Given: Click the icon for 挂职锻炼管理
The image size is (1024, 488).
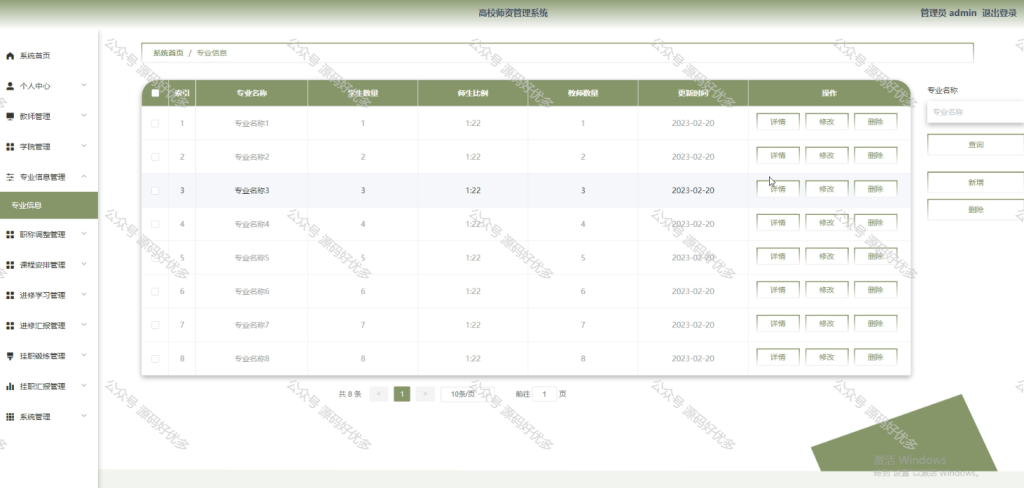Looking at the screenshot, I should point(10,356).
